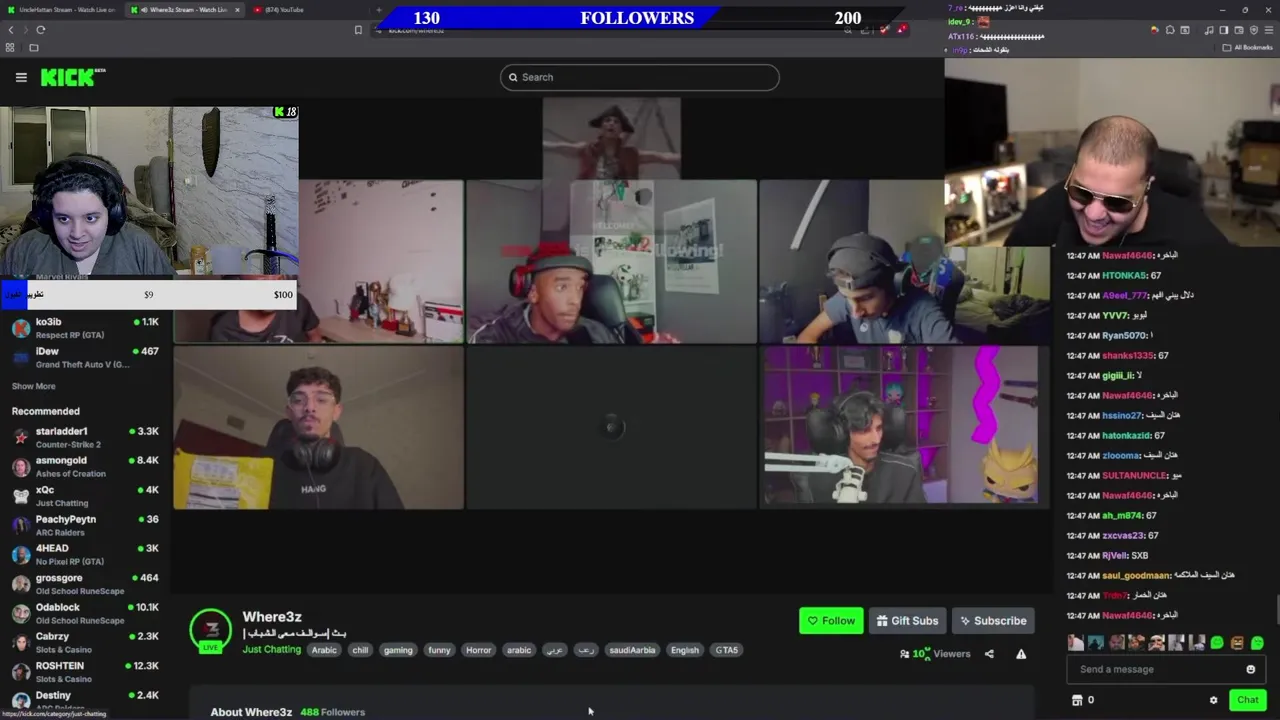Expand followed channels with Show More

click(x=33, y=386)
